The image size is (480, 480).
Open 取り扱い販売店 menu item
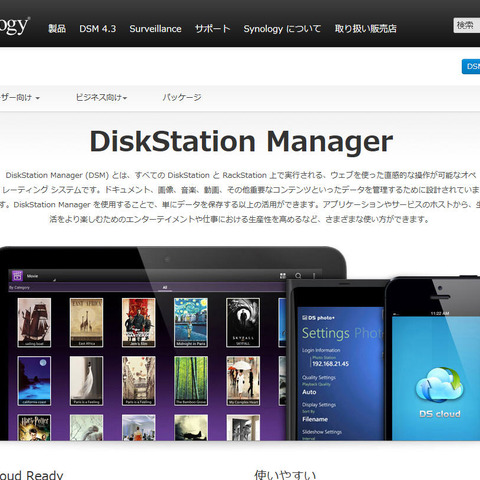coord(366,29)
